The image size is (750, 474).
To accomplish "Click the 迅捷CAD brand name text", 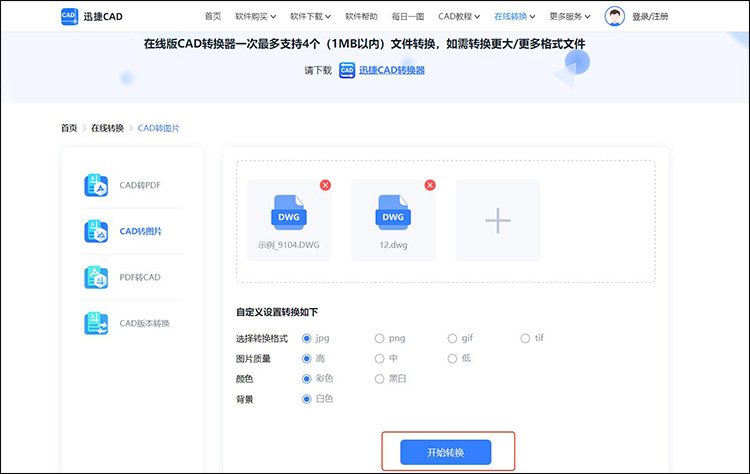I will tap(103, 17).
